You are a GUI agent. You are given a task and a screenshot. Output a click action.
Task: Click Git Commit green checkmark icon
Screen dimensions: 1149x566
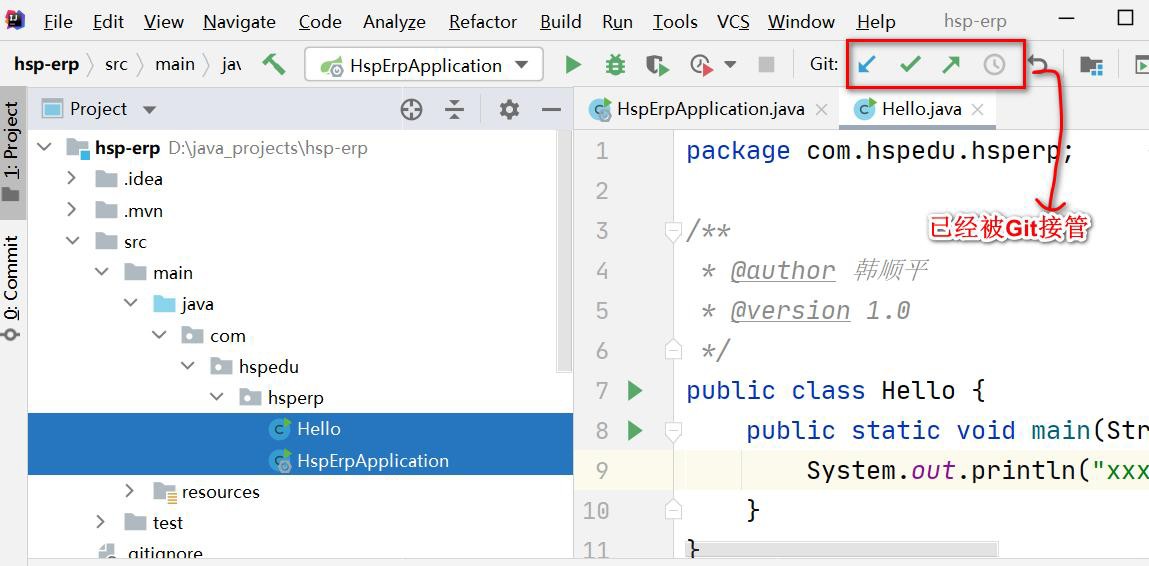(x=910, y=65)
